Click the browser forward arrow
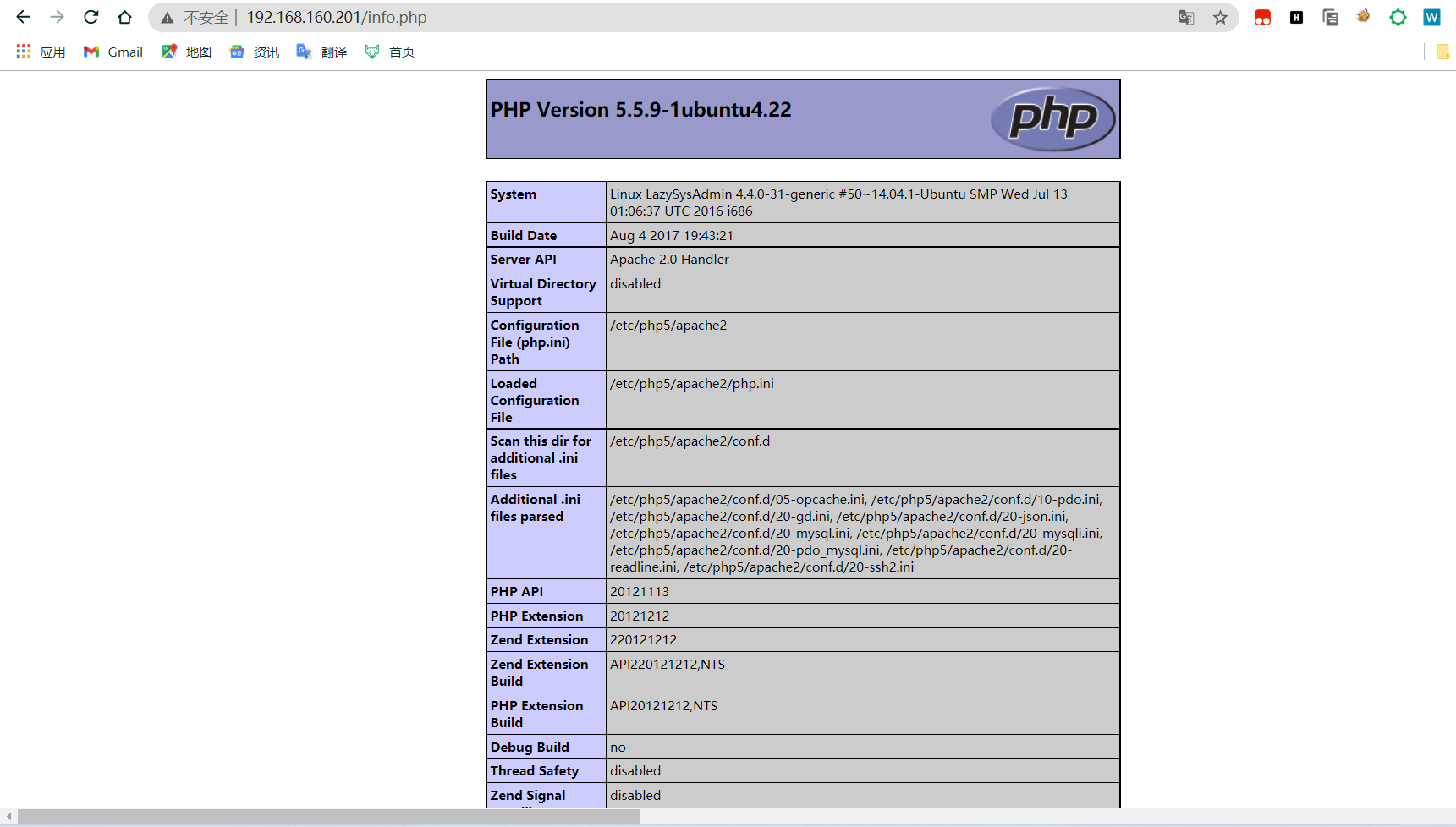 [x=57, y=17]
